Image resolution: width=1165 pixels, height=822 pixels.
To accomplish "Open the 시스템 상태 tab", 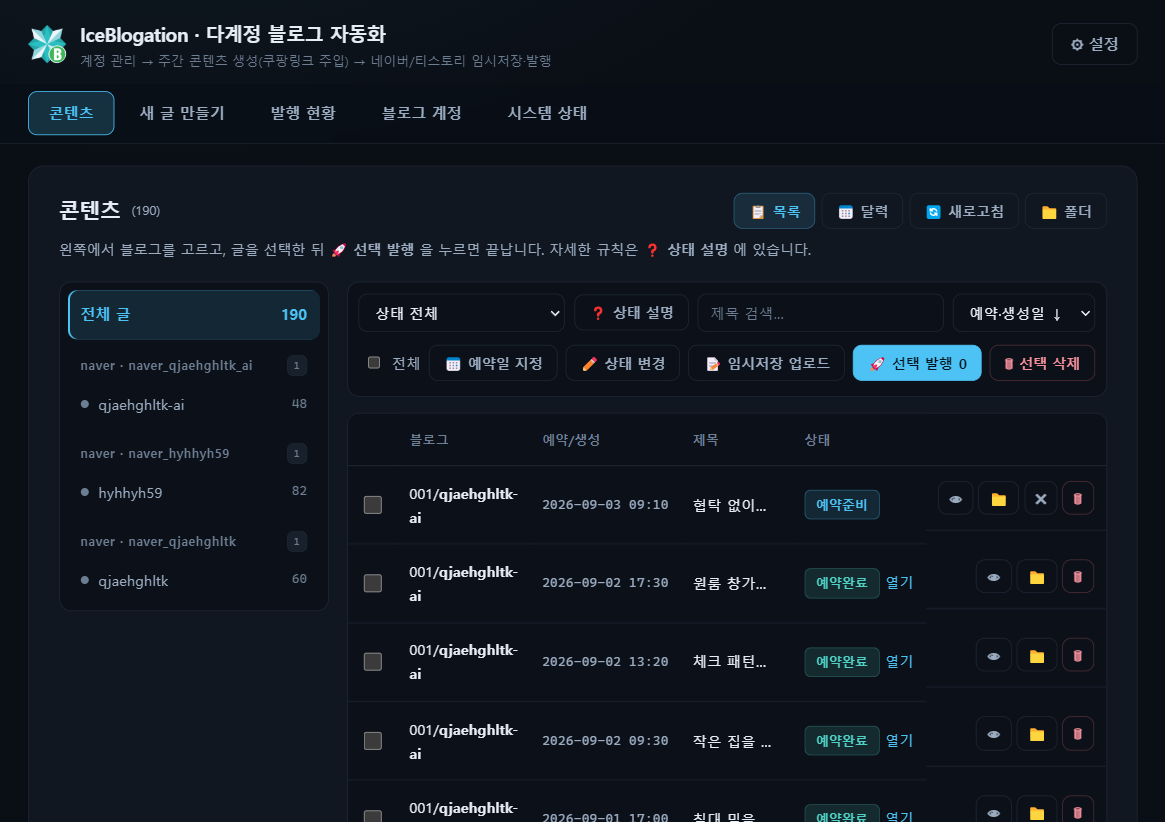I will pos(547,113).
